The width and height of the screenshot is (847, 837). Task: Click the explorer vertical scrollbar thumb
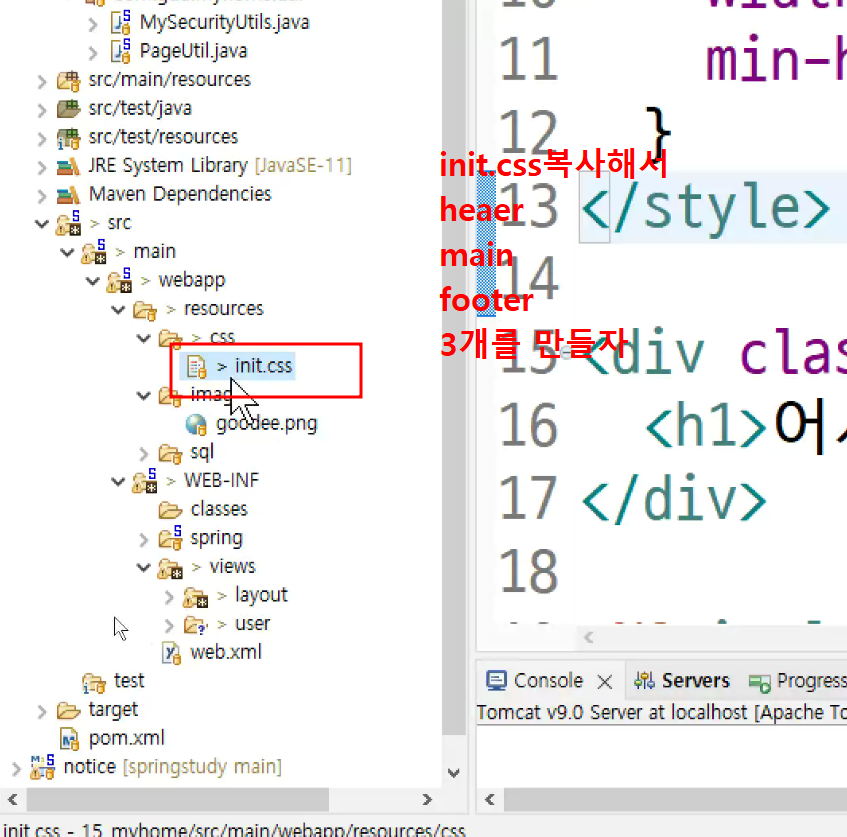[454, 367]
